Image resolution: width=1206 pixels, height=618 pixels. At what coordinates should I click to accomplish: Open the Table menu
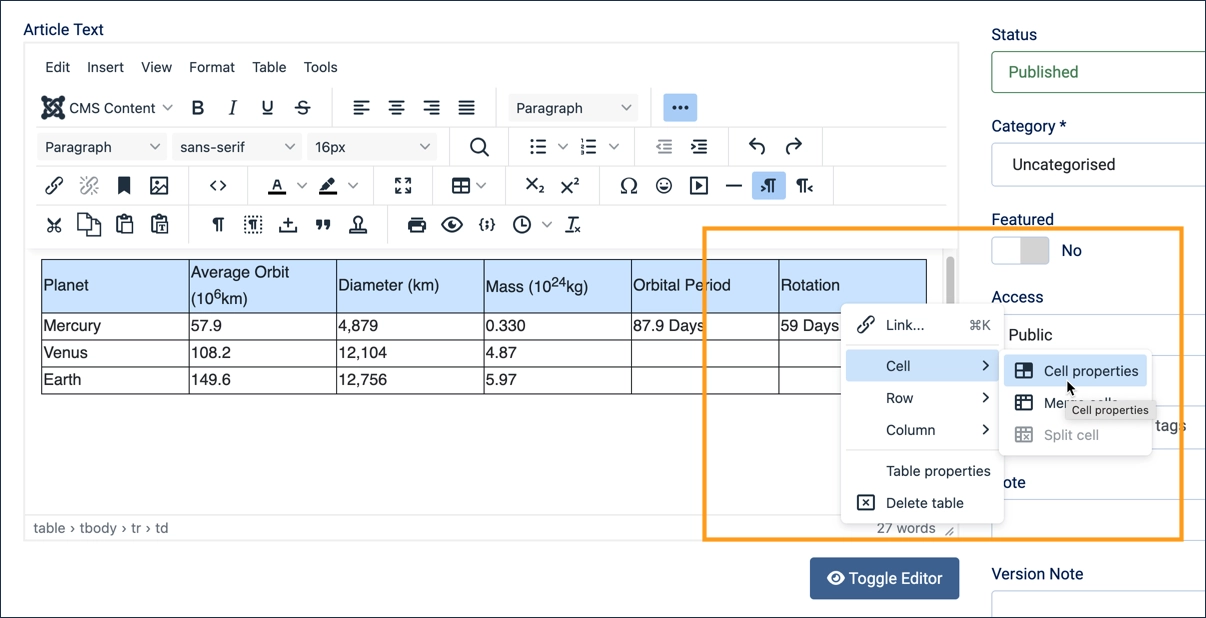pos(268,67)
